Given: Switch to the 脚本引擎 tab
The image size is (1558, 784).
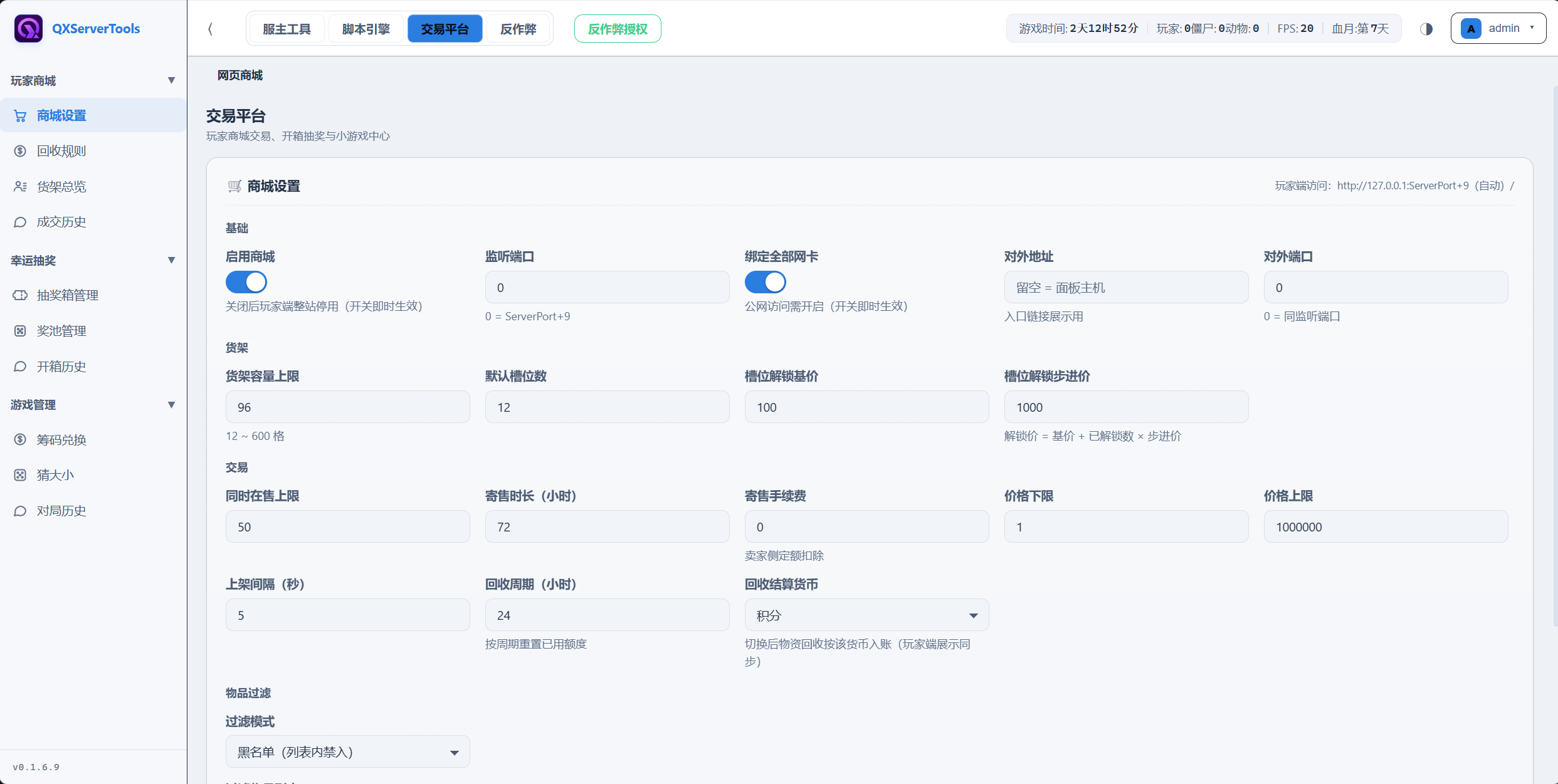Looking at the screenshot, I should coord(366,29).
